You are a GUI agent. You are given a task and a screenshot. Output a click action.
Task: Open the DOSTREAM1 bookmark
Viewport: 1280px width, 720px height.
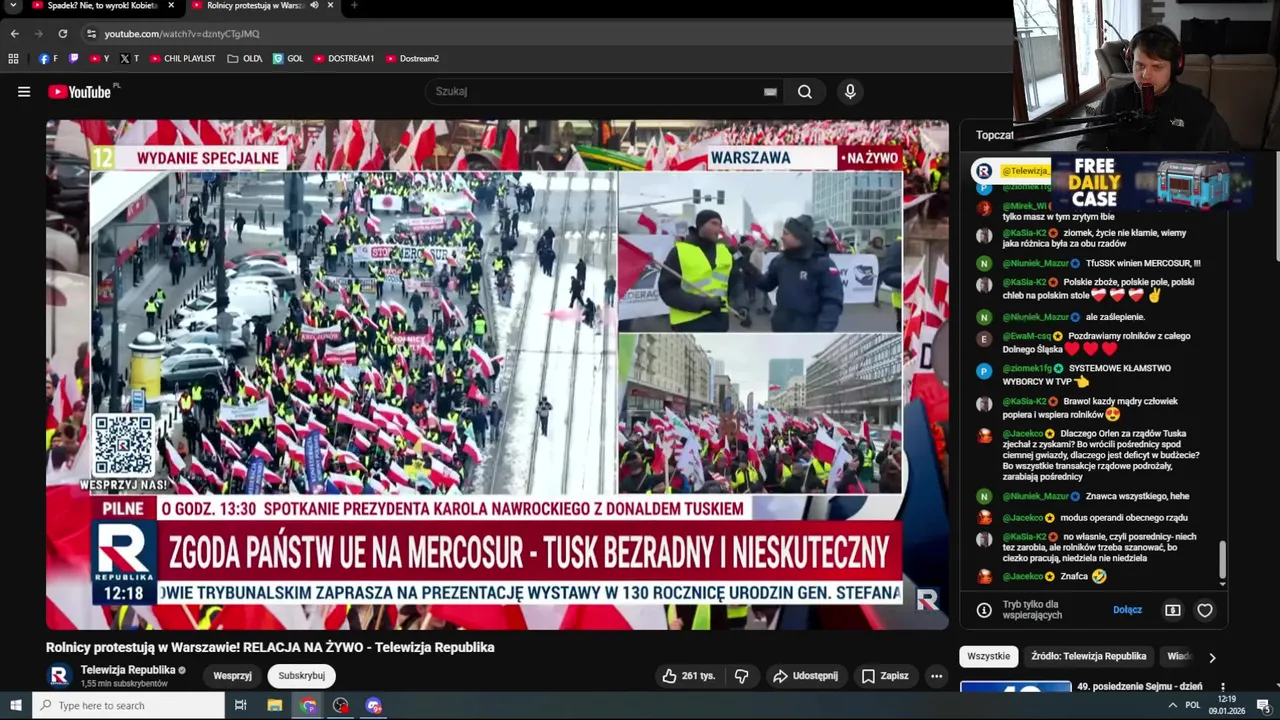pyautogui.click(x=344, y=59)
